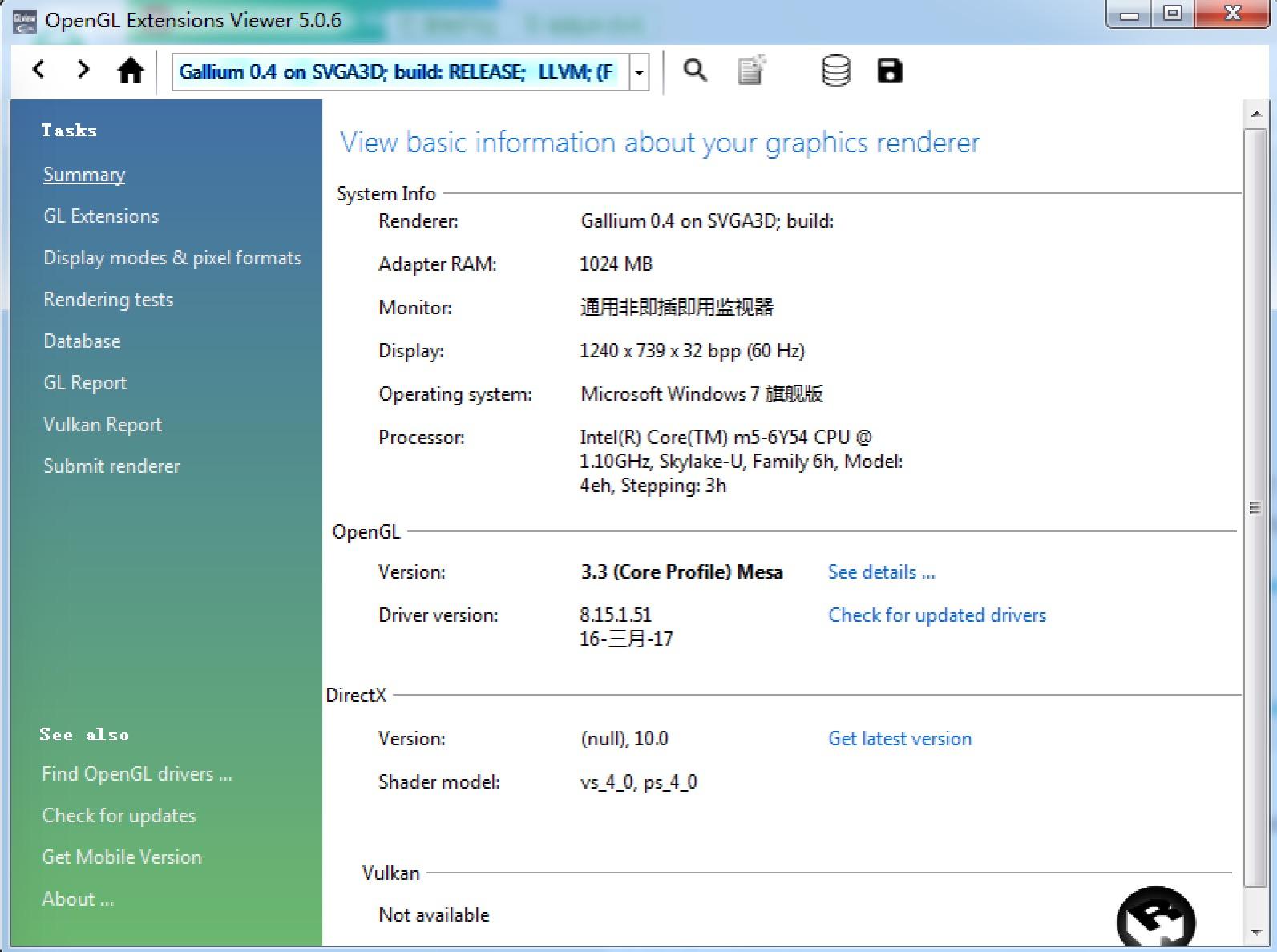
Task: Click Check for updates link
Action: coord(119,816)
